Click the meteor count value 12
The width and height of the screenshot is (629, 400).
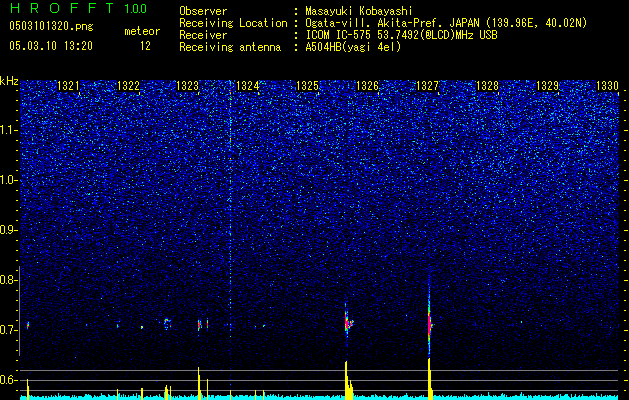145,46
